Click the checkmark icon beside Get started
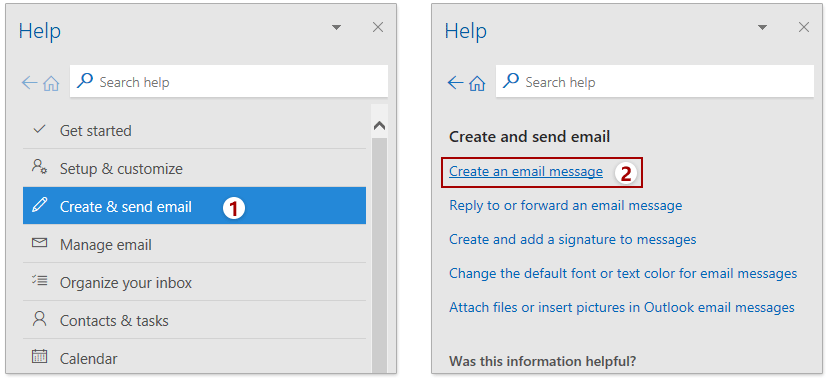This screenshot has height=378, width=828. [x=39, y=129]
